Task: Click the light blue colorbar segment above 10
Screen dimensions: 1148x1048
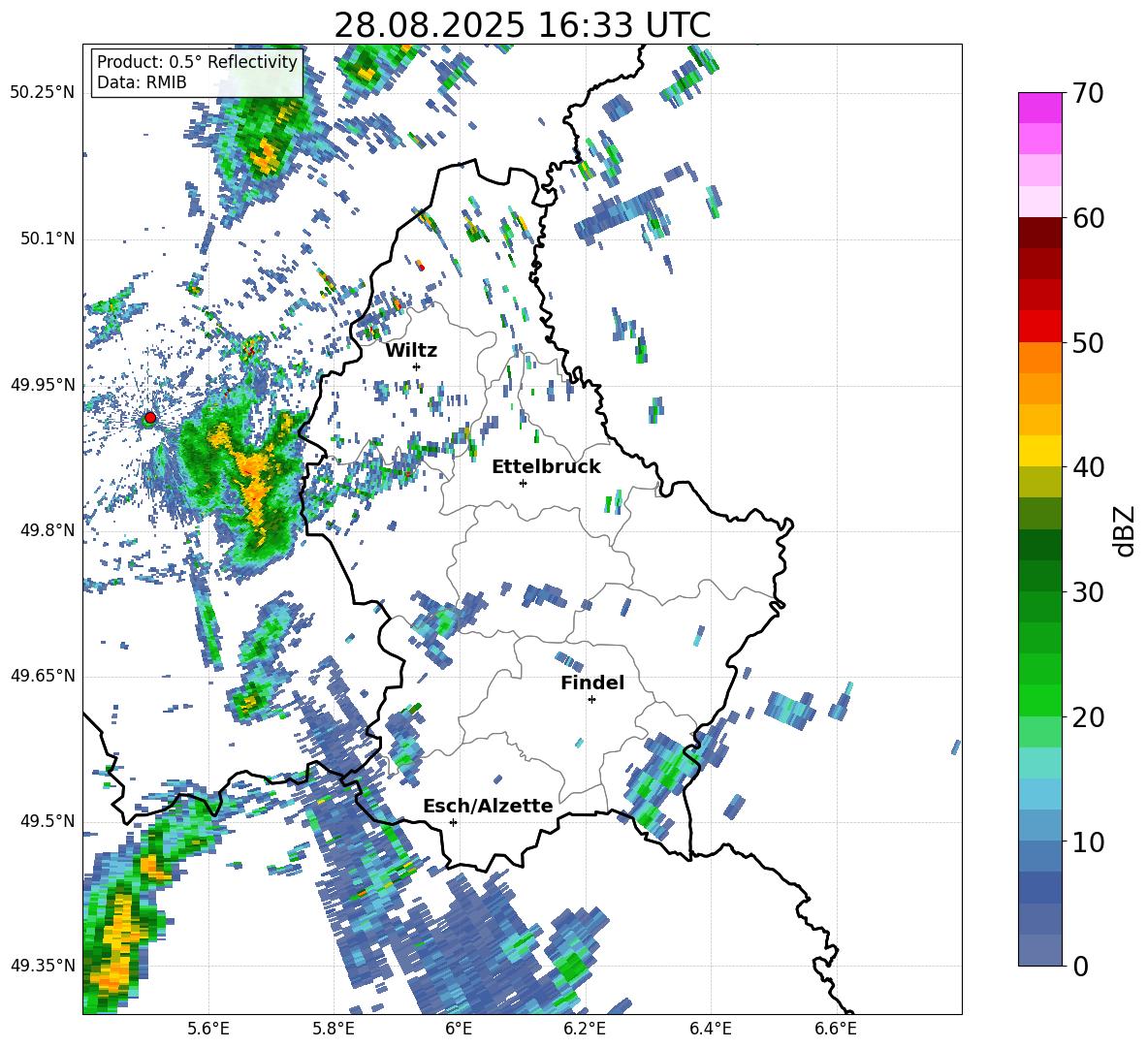Action: coord(1039,826)
